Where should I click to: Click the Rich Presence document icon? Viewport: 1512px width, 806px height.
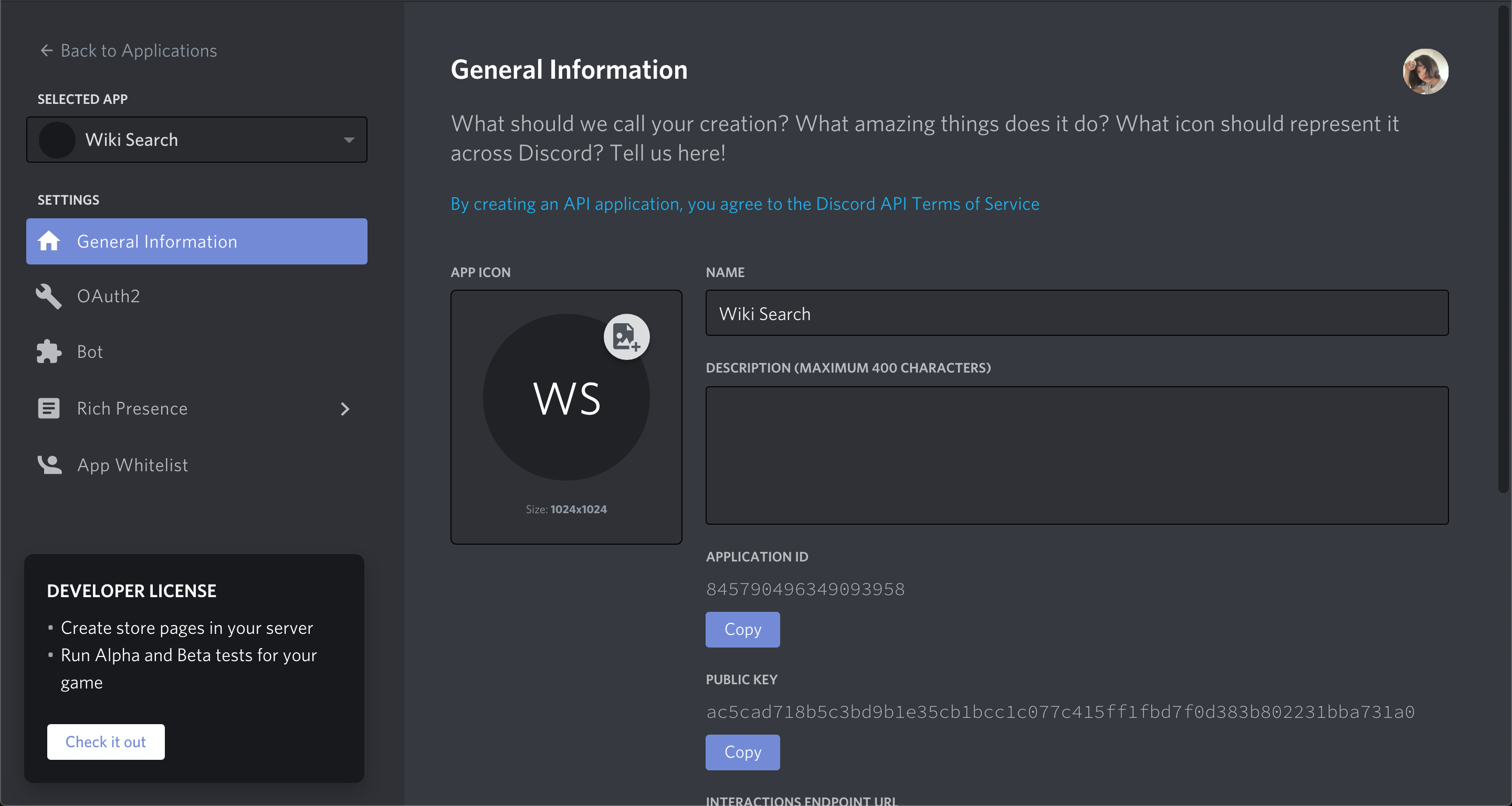point(49,408)
